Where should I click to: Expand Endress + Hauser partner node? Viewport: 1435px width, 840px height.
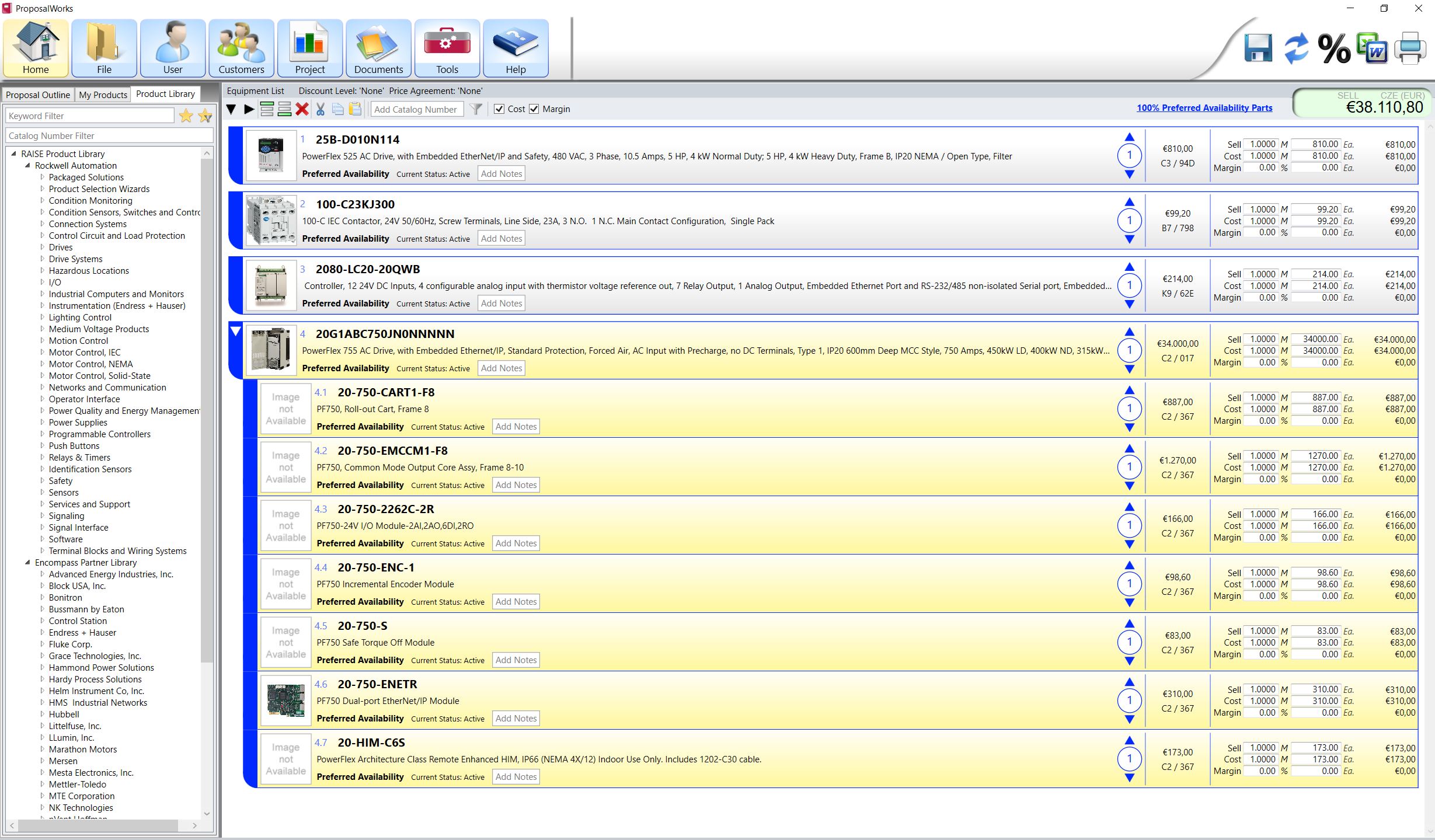[42, 632]
